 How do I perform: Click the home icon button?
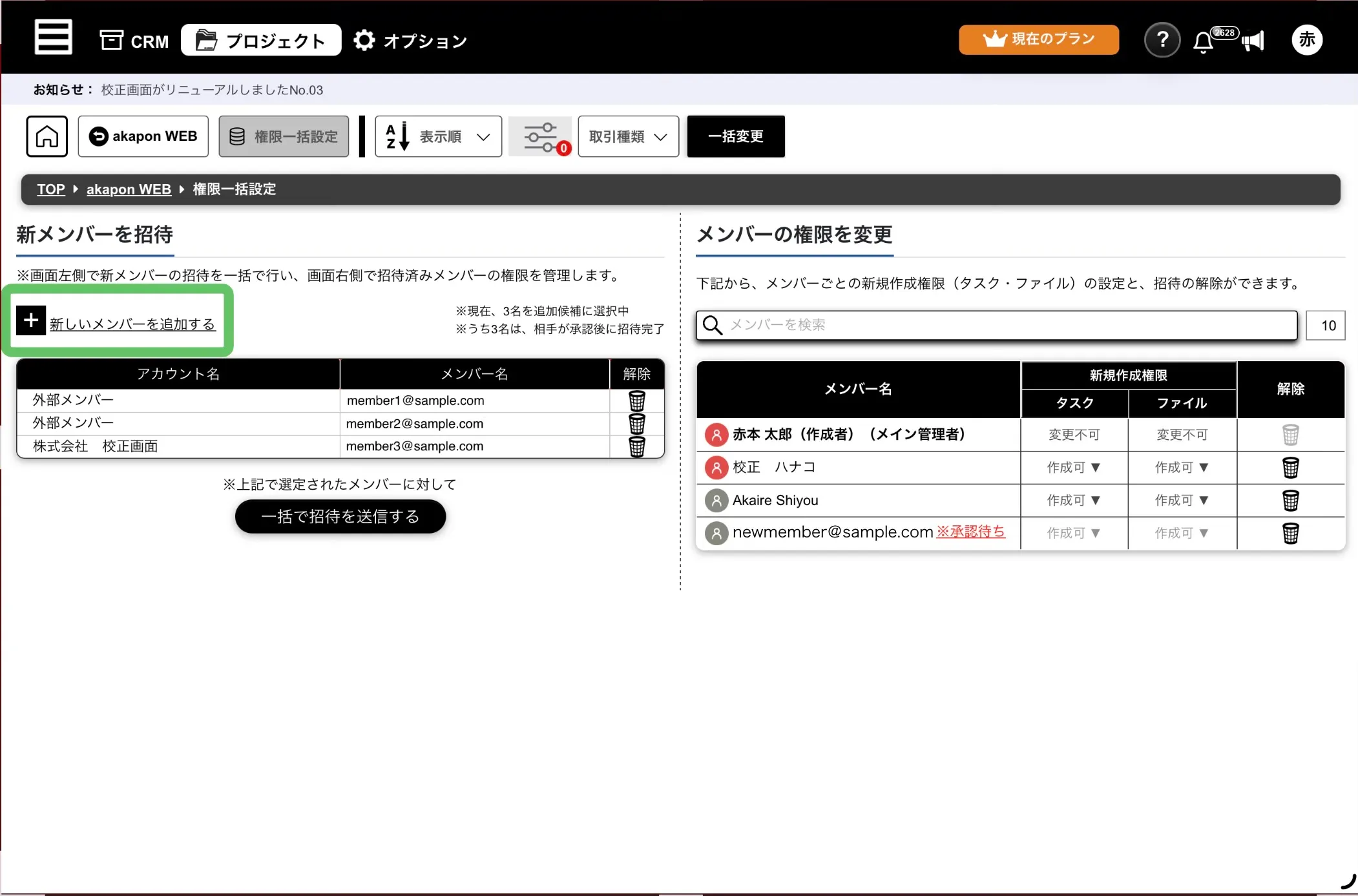tap(47, 136)
